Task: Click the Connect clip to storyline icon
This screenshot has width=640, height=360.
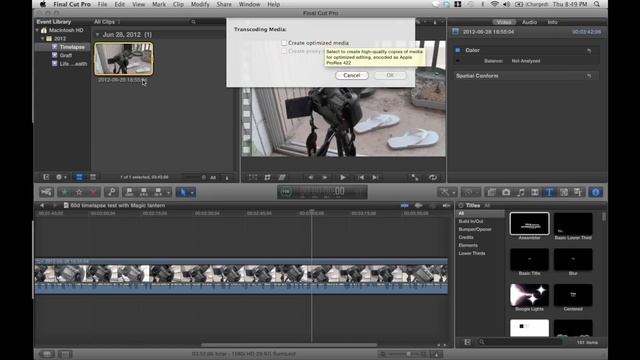Action: click(x=129, y=192)
